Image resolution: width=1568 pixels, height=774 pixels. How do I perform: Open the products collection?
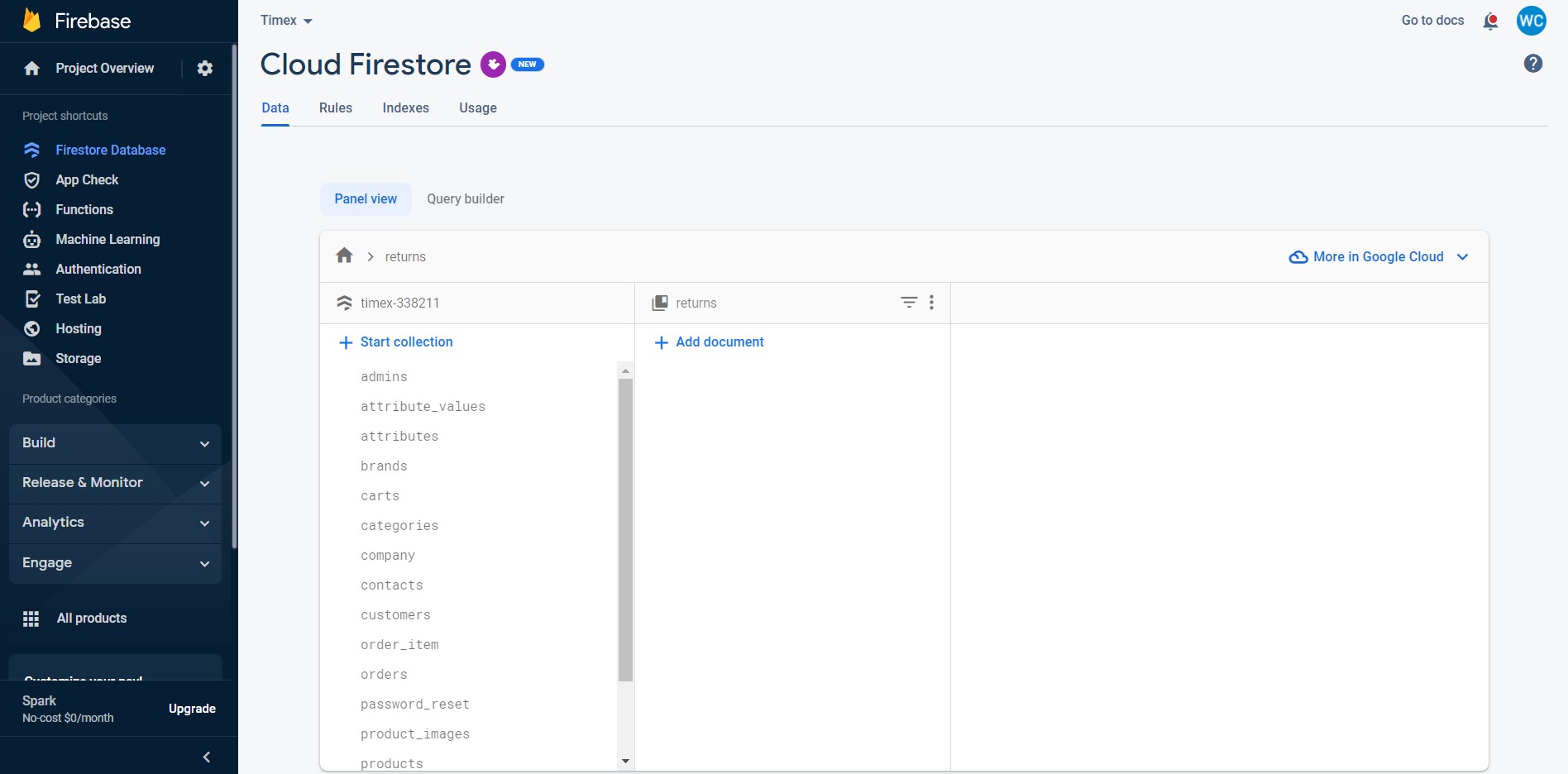point(391,763)
